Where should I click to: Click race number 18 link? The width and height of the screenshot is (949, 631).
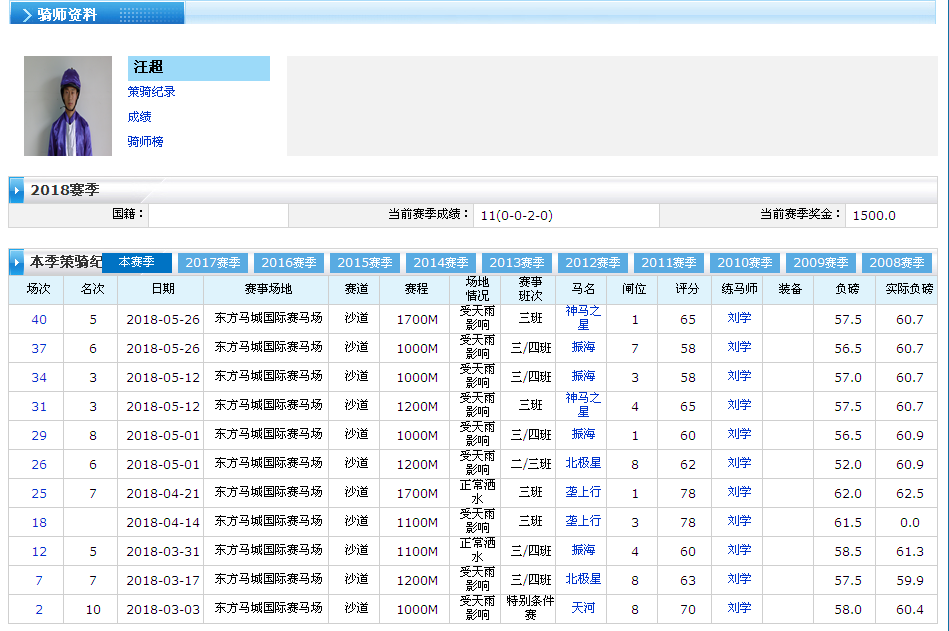coord(39,523)
